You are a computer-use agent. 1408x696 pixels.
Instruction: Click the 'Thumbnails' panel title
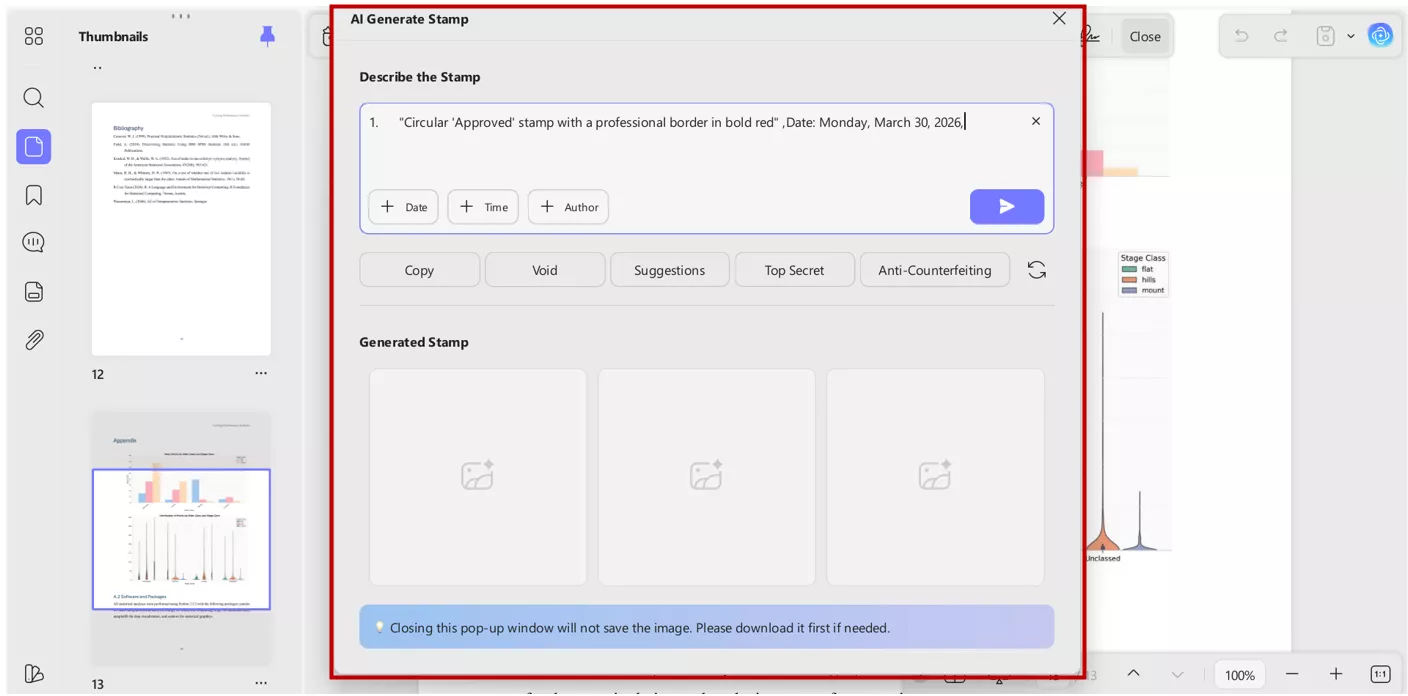coord(113,36)
